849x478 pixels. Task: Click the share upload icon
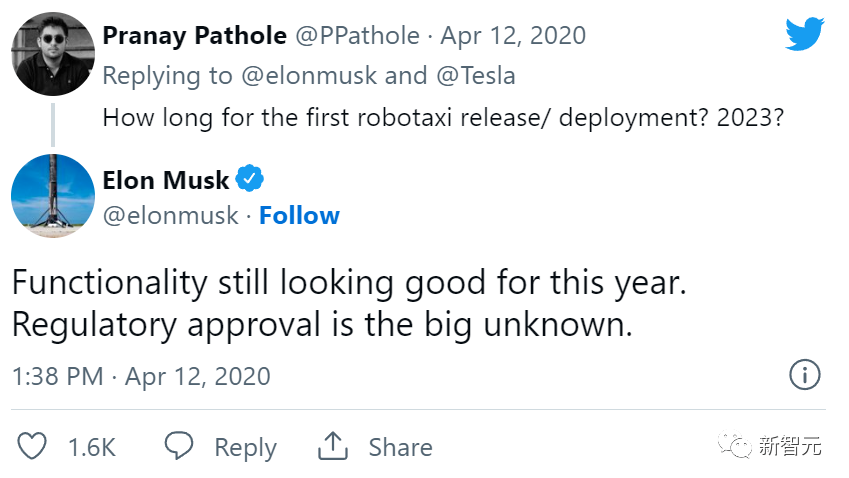[332, 446]
